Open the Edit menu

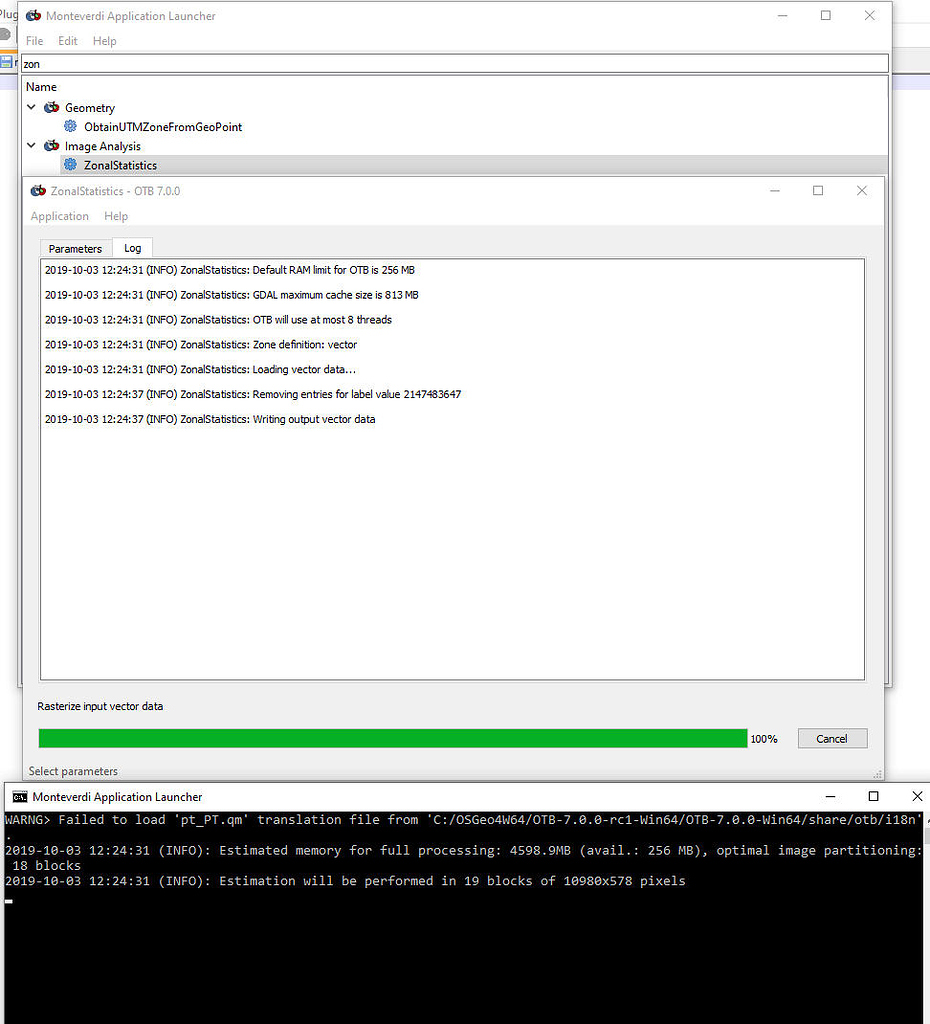[67, 41]
